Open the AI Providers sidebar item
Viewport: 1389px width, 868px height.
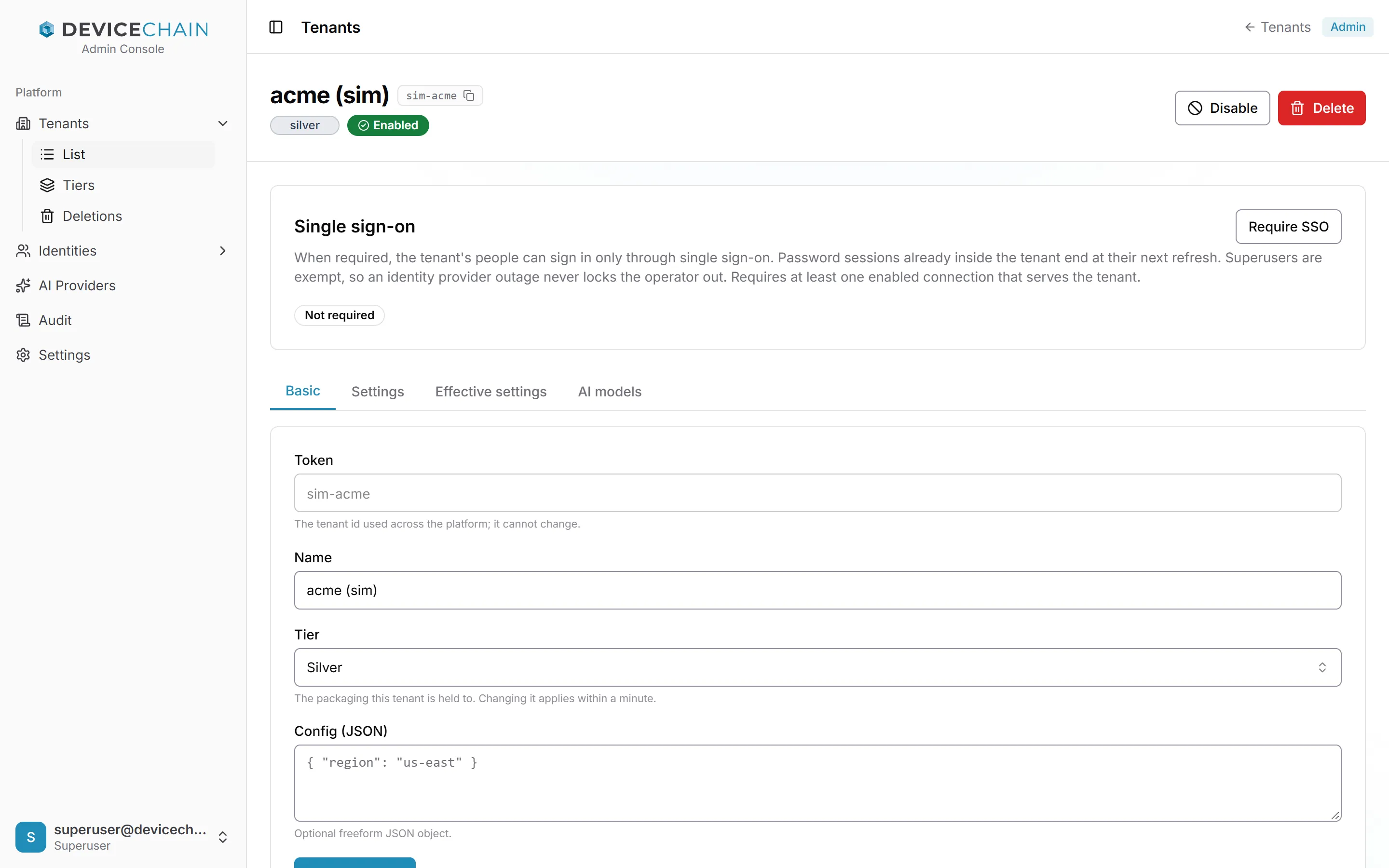click(123, 285)
